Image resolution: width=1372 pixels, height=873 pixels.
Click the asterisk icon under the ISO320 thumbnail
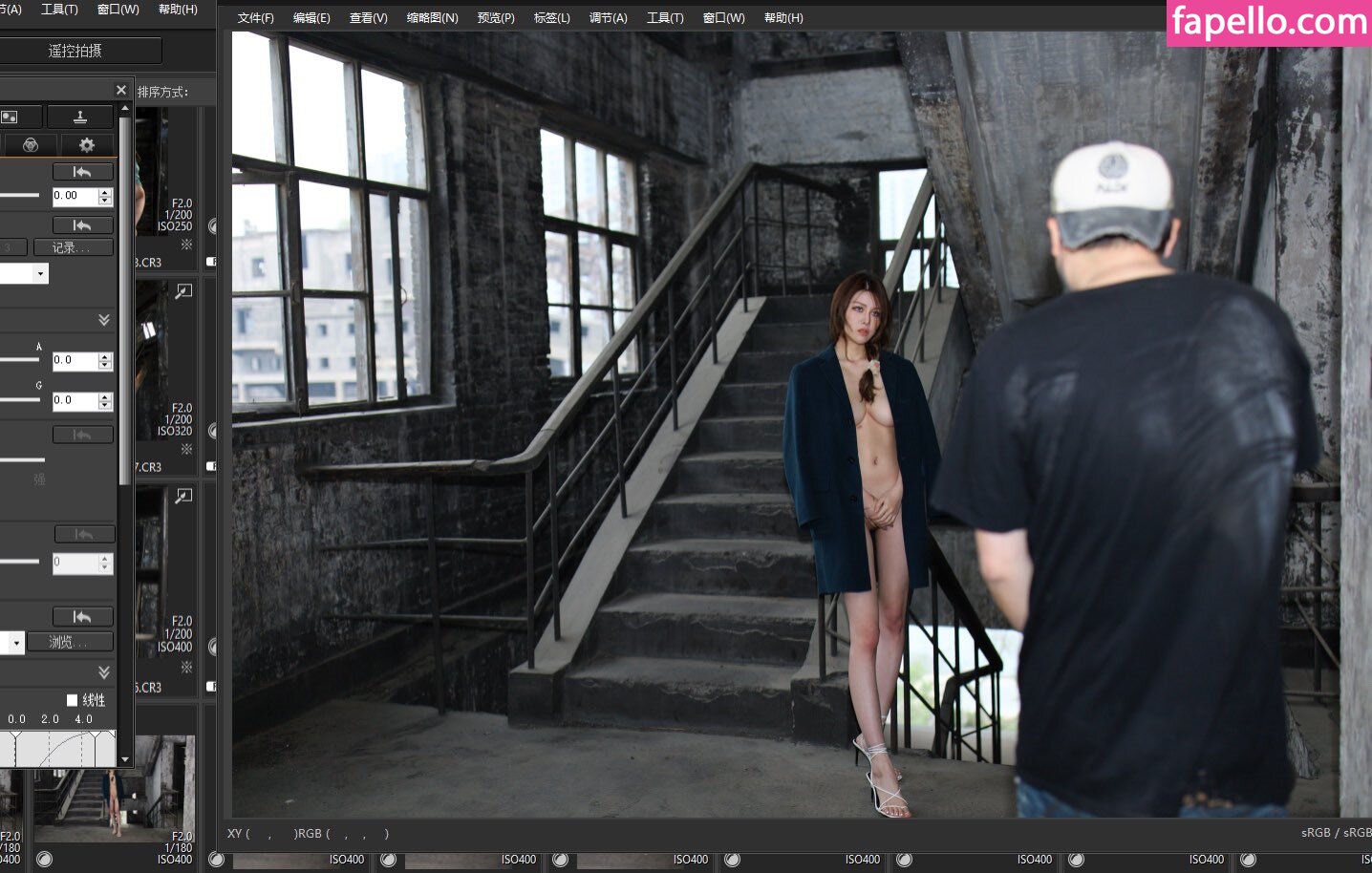click(x=186, y=449)
